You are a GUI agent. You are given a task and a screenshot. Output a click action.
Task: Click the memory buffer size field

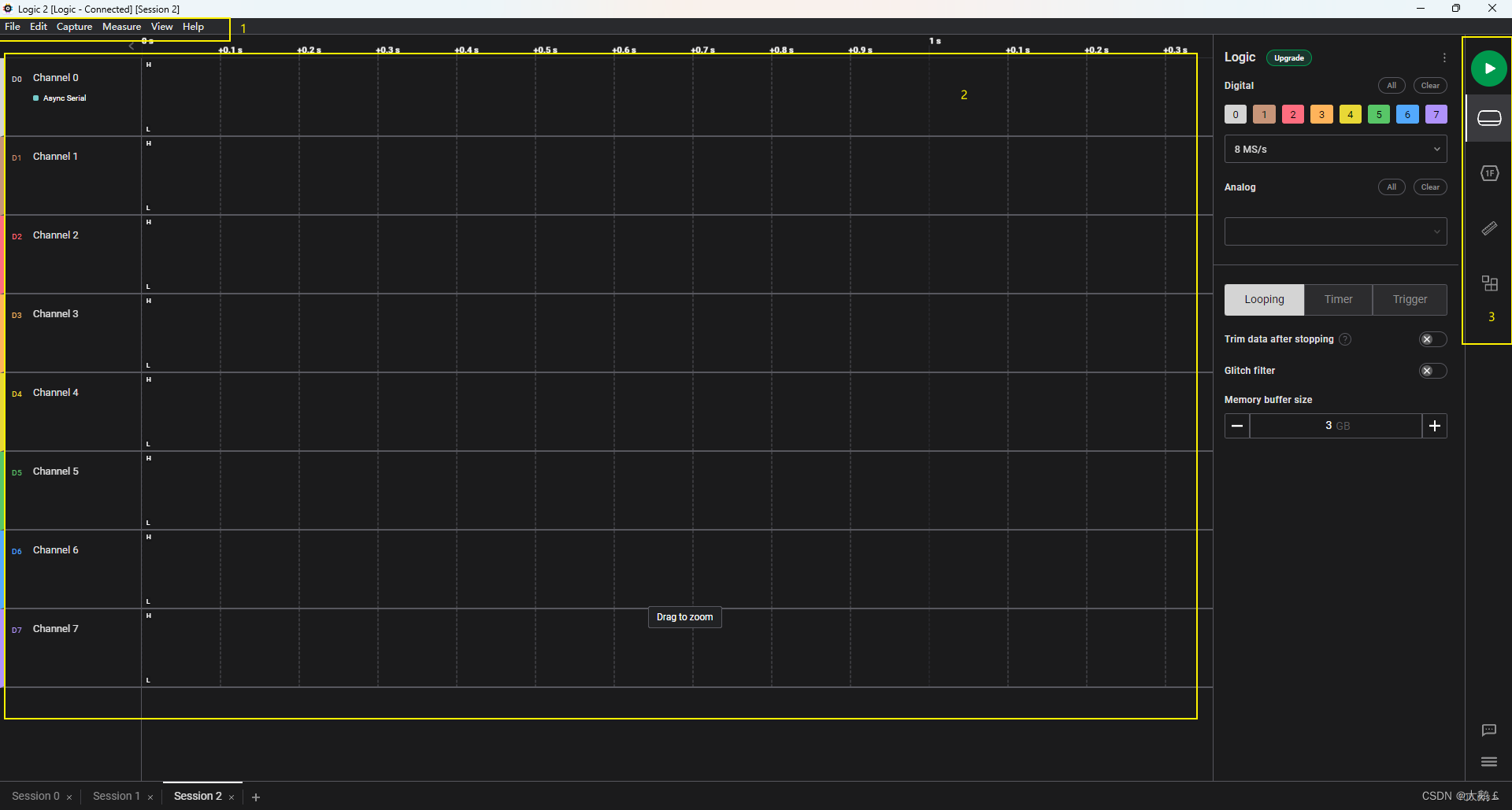tap(1336, 426)
